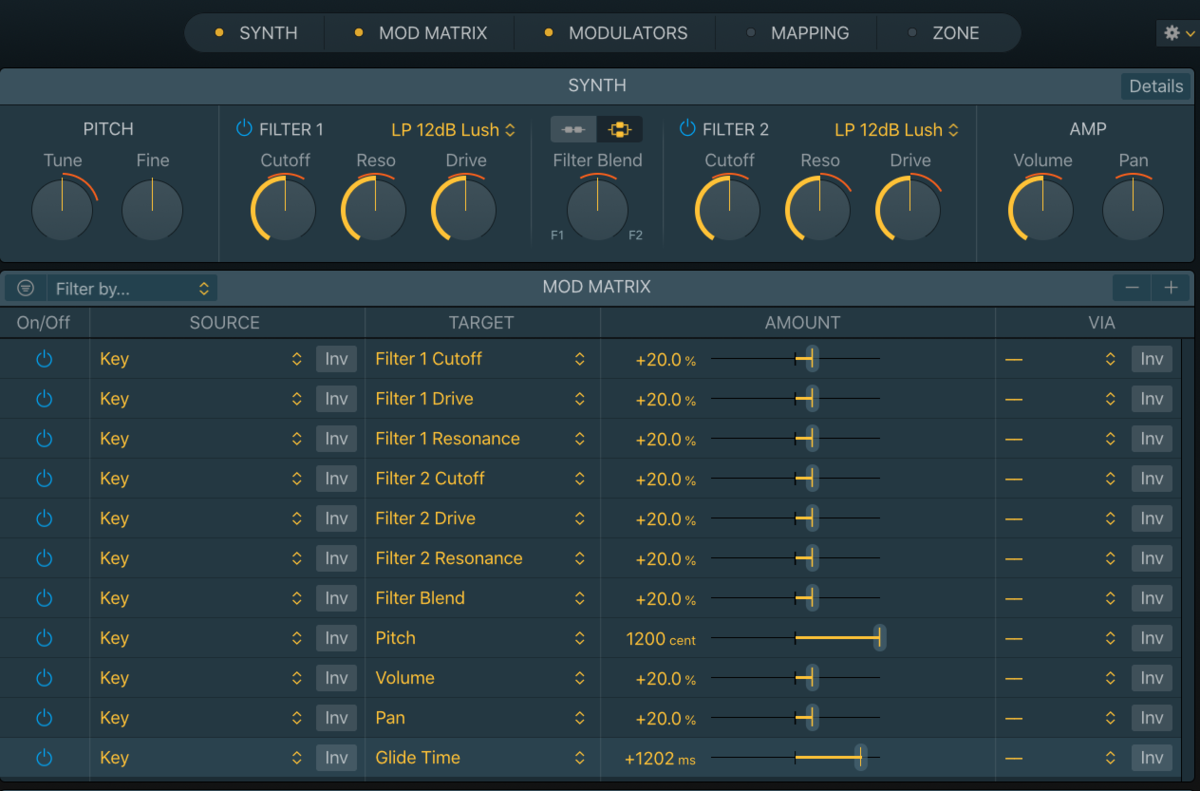Toggle via Inv for Pan row
Screen dimensions: 1200x791
(x=1152, y=718)
